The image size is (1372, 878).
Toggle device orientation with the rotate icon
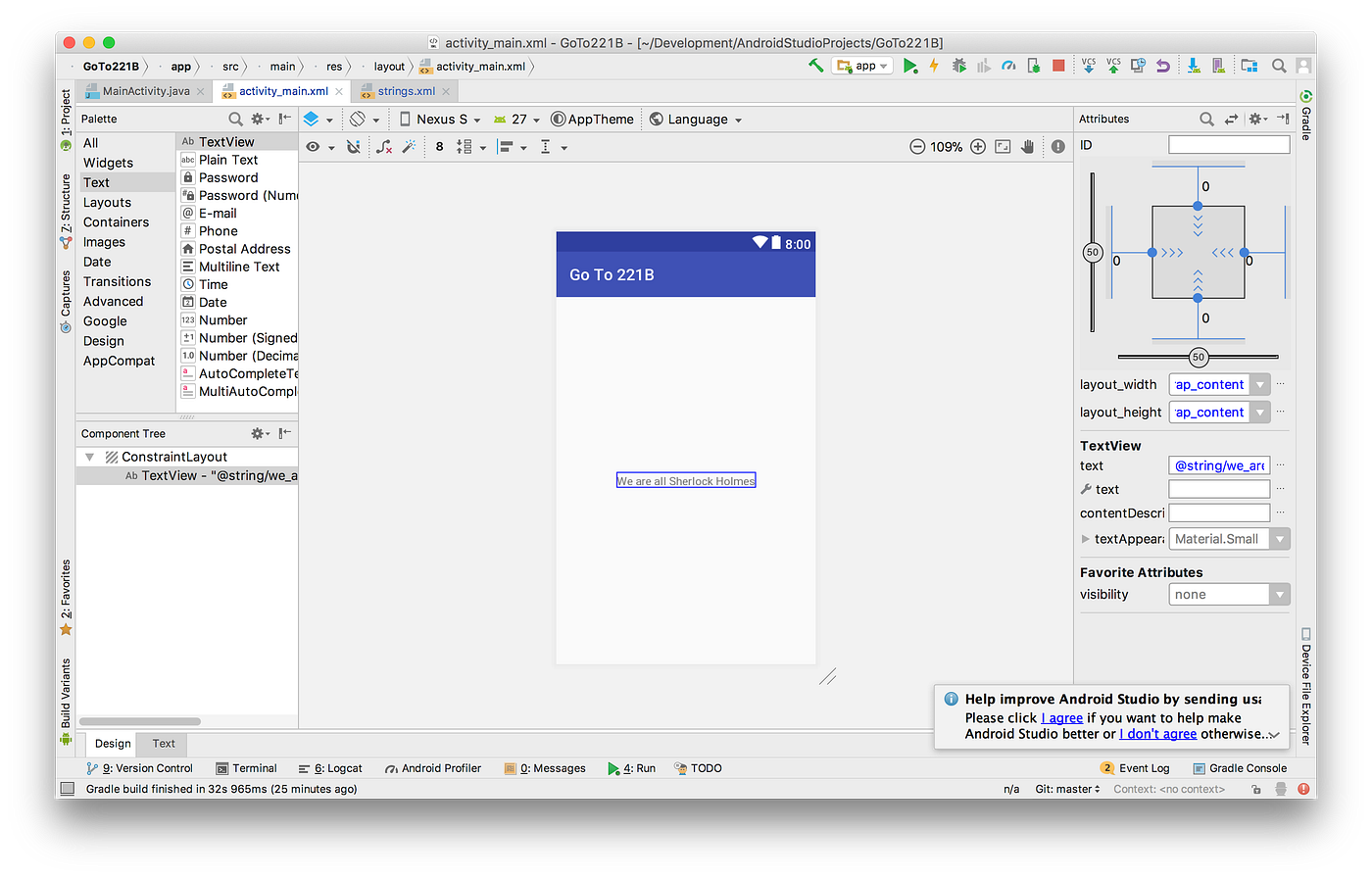pyautogui.click(x=359, y=119)
